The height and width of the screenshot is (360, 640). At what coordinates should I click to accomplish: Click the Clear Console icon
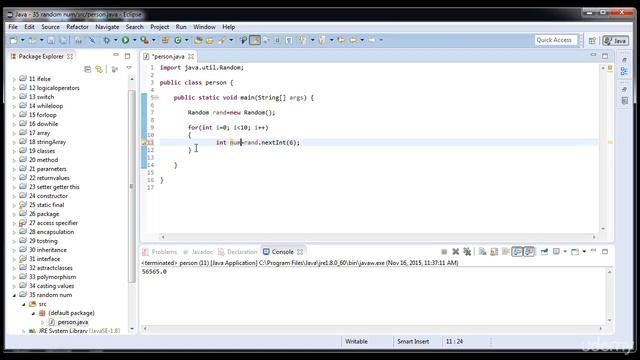pyautogui.click(x=482, y=252)
